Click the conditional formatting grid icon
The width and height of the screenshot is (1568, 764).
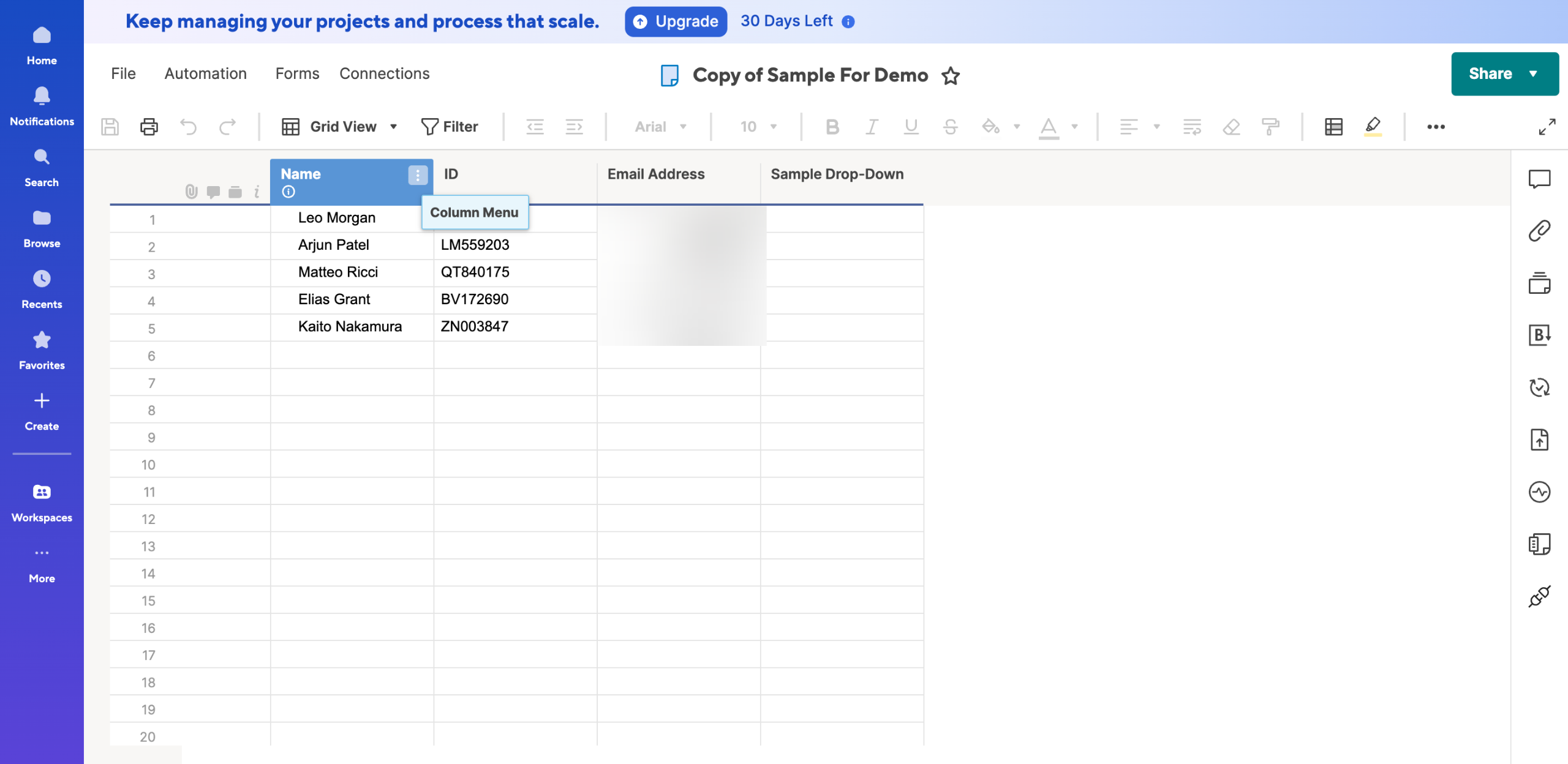(x=1333, y=127)
